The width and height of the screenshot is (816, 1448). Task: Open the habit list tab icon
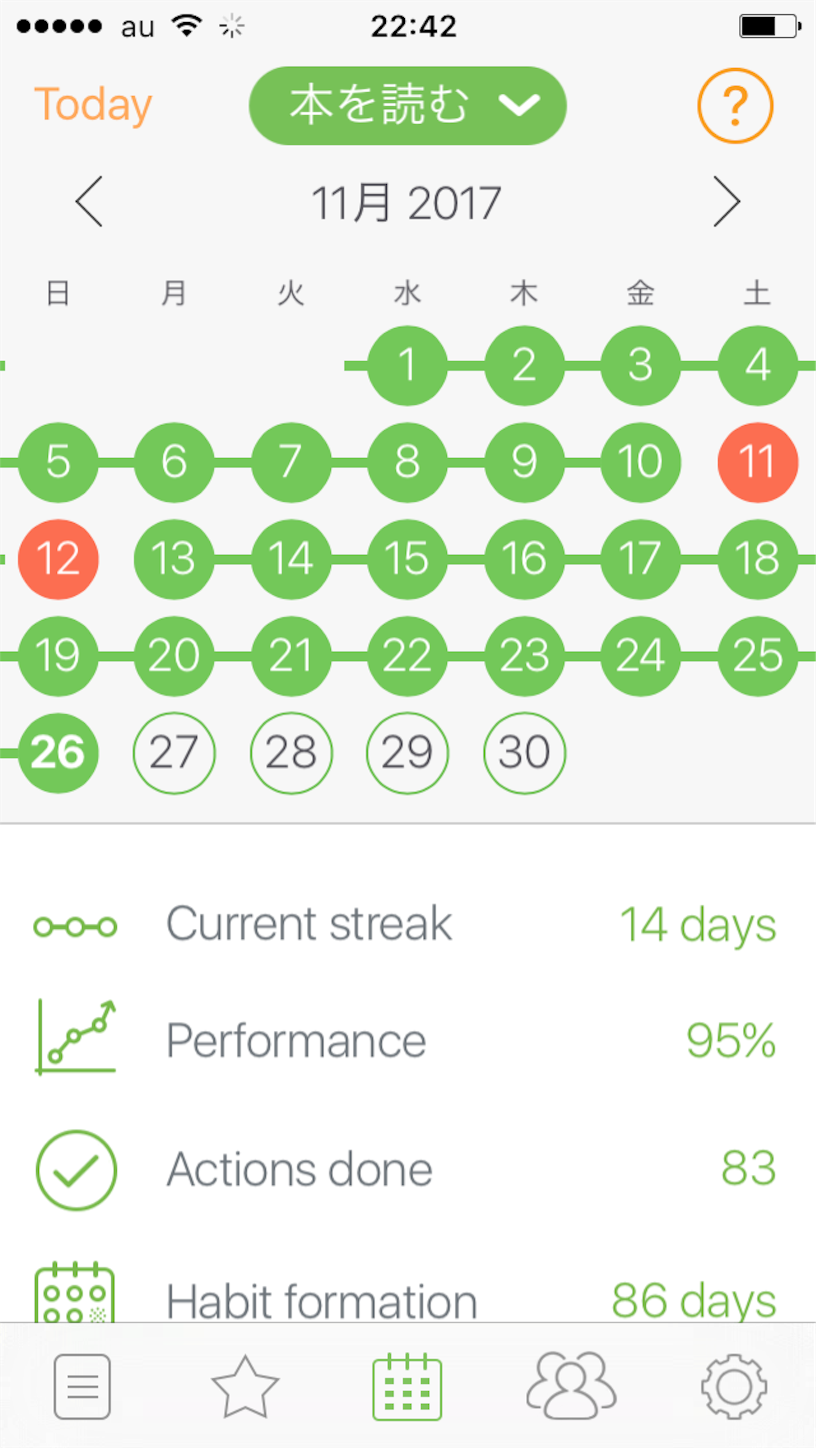82,1387
